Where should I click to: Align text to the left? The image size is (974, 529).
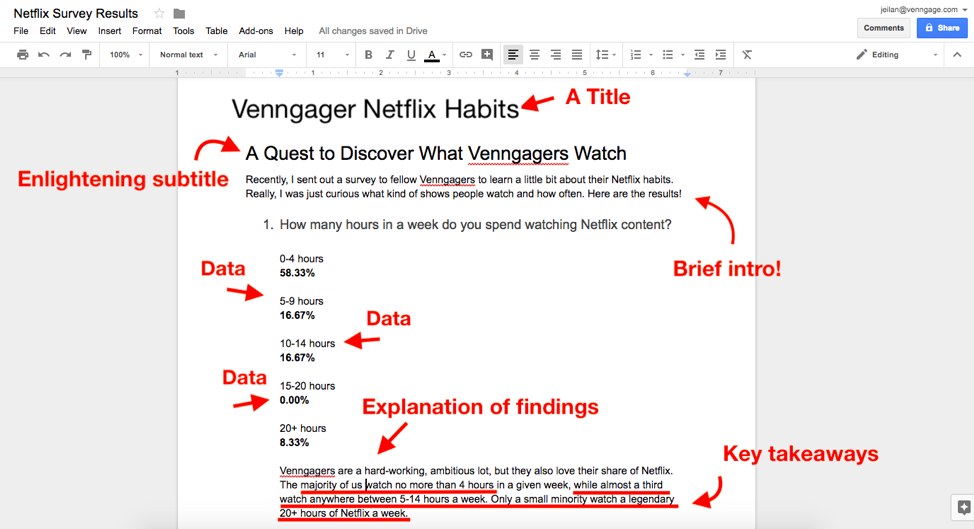[512, 55]
